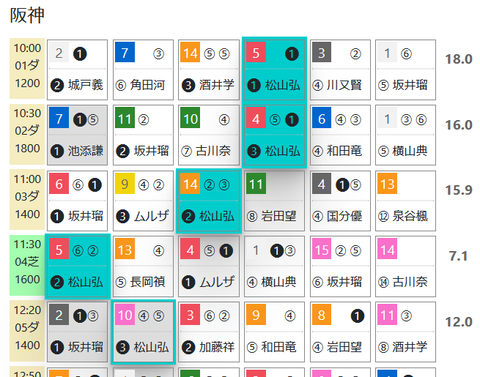Select 坂井瑠 card in the 10:30 race
The height and width of the screenshot is (377, 480).
[x=143, y=135]
